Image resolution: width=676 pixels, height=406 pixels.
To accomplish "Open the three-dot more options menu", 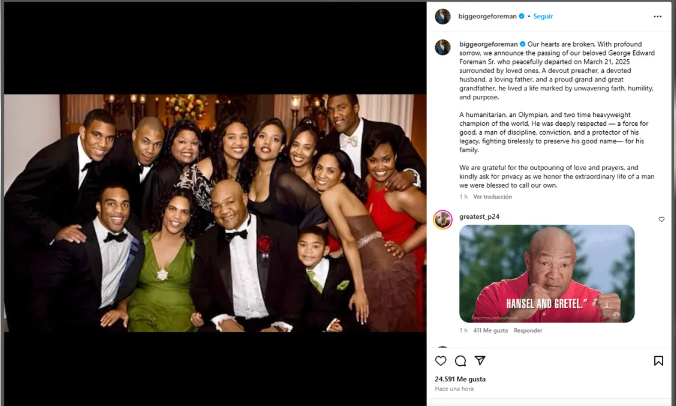I will [657, 17].
